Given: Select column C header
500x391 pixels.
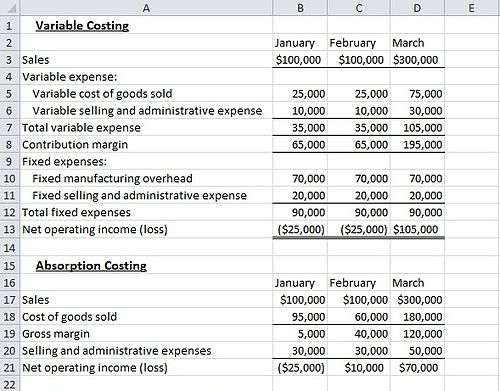Looking at the screenshot, I should (359, 7).
